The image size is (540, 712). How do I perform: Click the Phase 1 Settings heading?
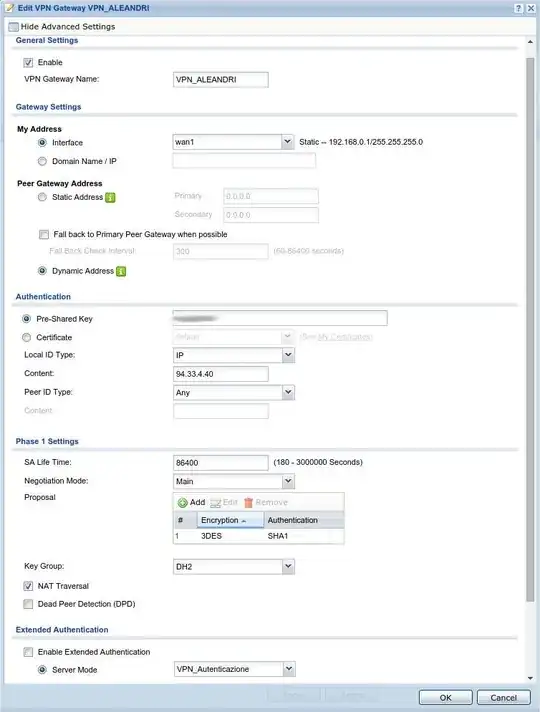coord(47,441)
